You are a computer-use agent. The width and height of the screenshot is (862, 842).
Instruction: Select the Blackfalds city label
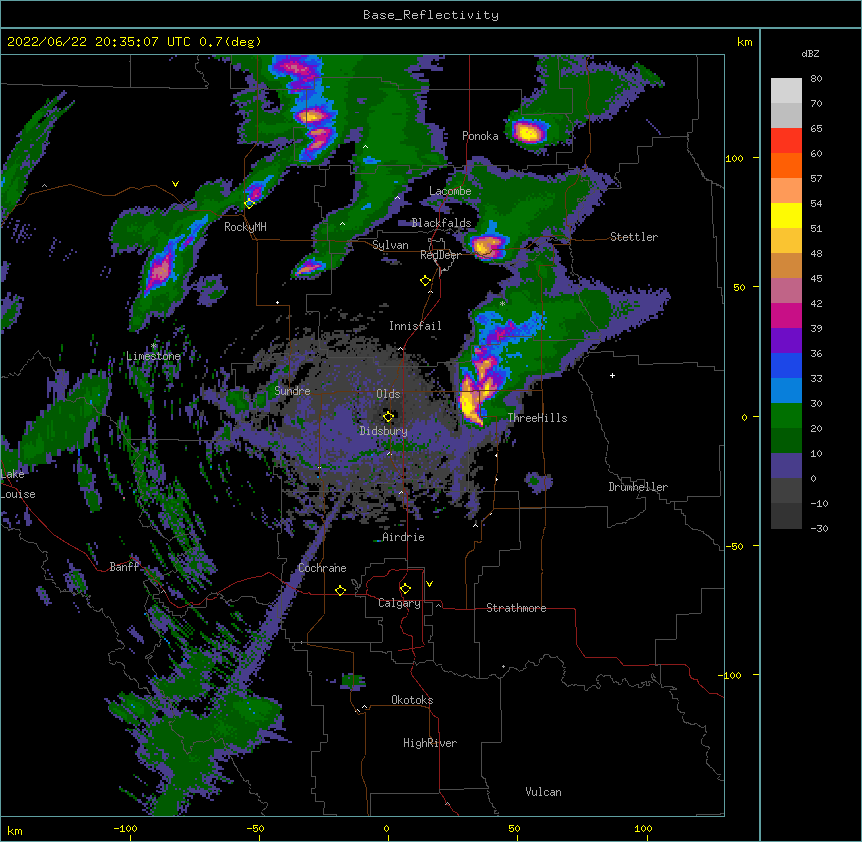point(441,223)
